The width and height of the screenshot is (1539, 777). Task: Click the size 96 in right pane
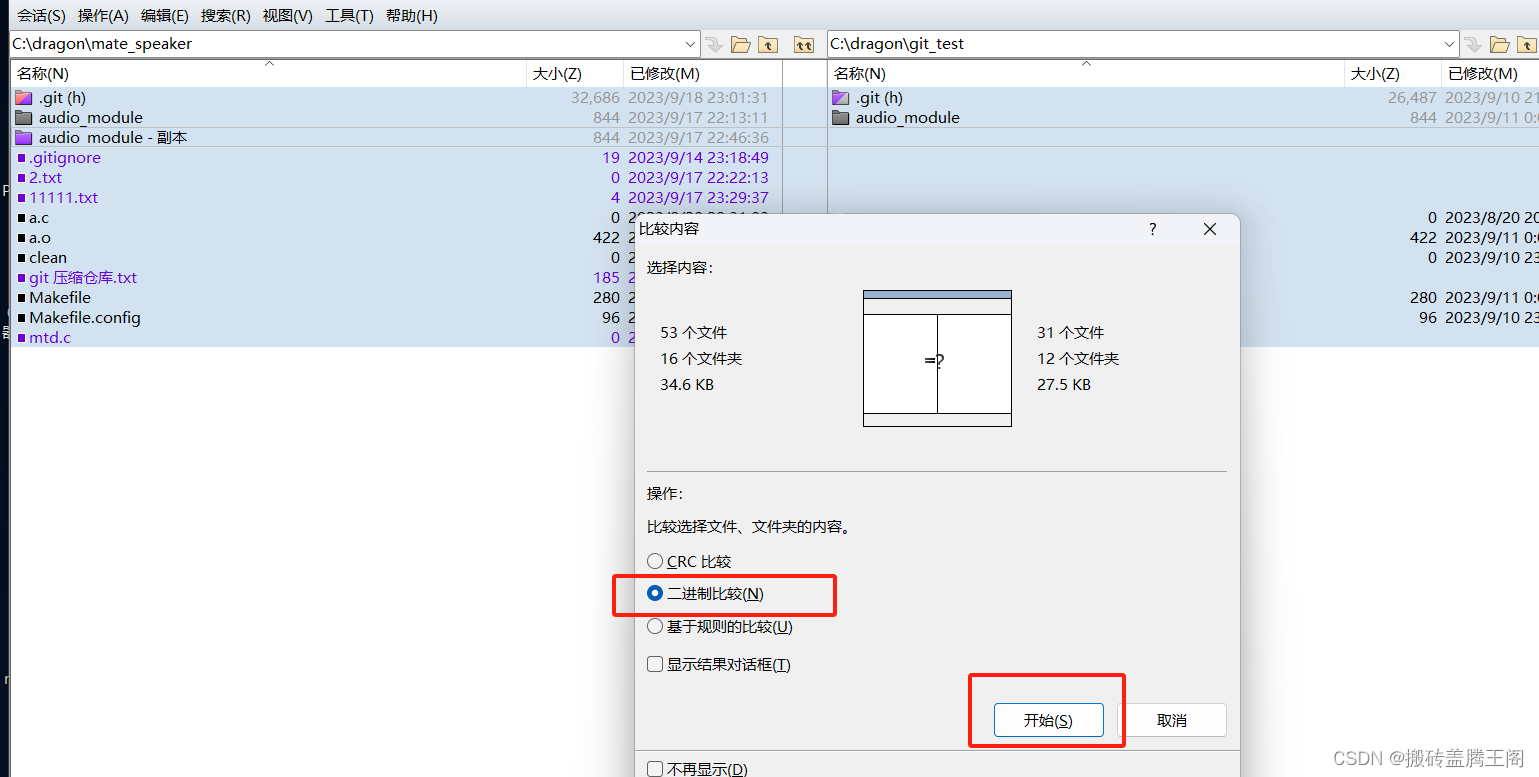[x=1428, y=317]
